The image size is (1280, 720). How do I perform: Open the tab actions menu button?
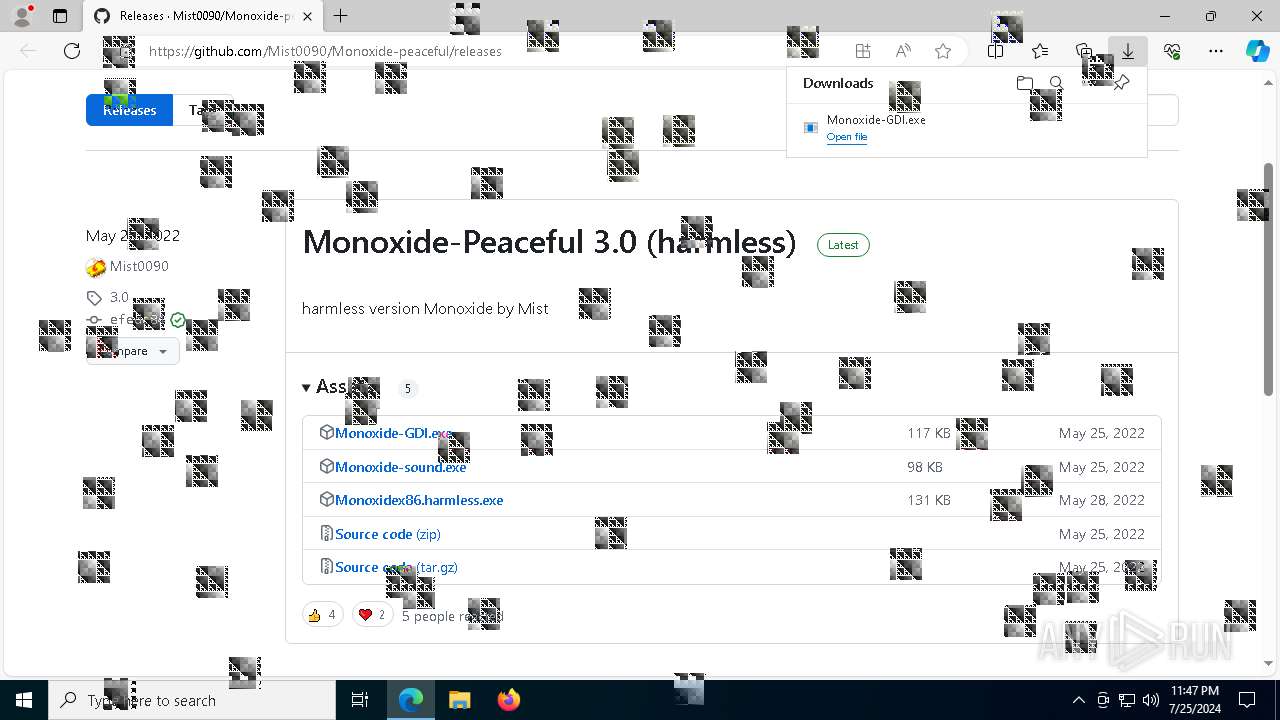coord(60,16)
